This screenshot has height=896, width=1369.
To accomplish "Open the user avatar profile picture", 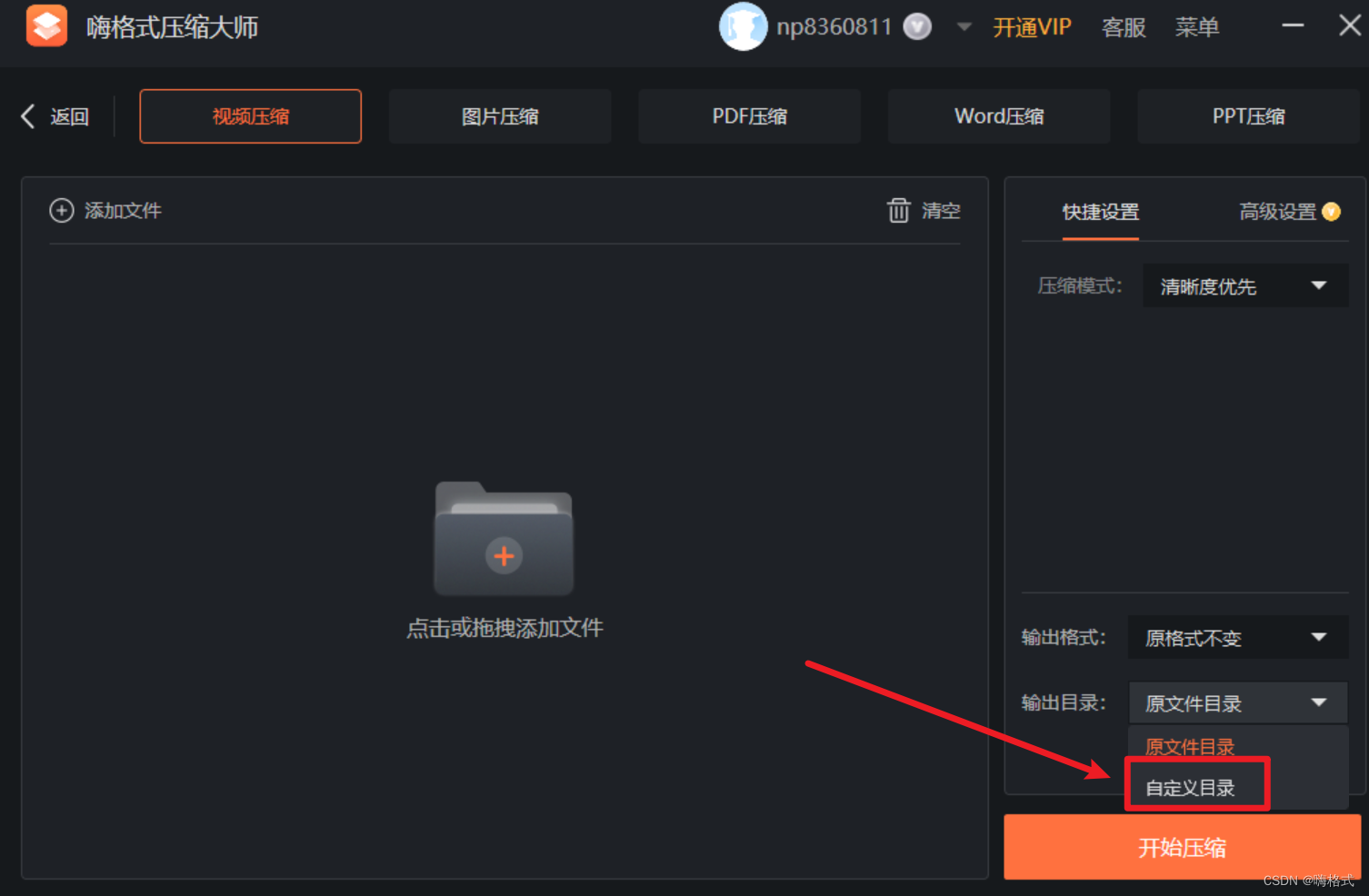I will (743, 26).
